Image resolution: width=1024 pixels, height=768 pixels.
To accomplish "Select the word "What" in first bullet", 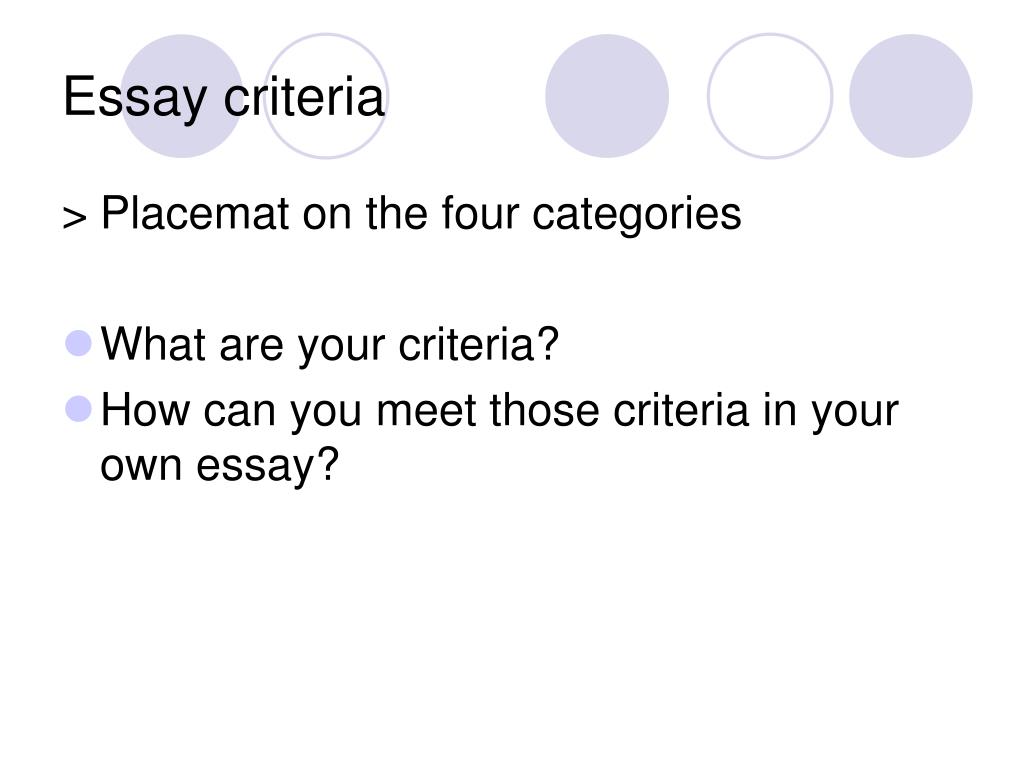I will coord(153,344).
